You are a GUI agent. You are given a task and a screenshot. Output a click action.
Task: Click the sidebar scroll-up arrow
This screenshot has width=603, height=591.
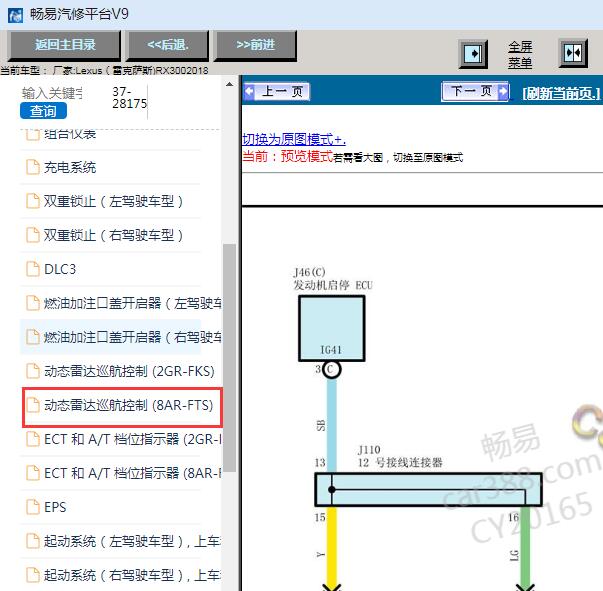(x=230, y=84)
